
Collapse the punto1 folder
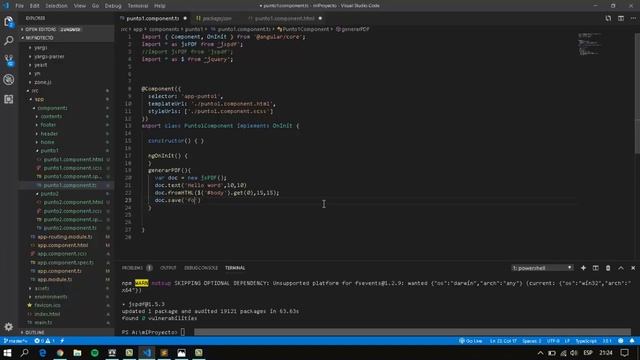[x=65, y=151]
